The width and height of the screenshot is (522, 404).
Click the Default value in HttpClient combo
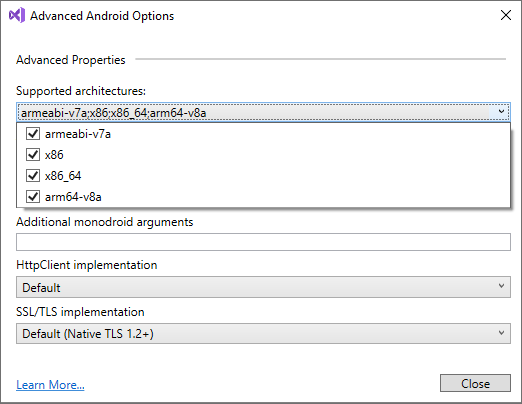[41, 287]
